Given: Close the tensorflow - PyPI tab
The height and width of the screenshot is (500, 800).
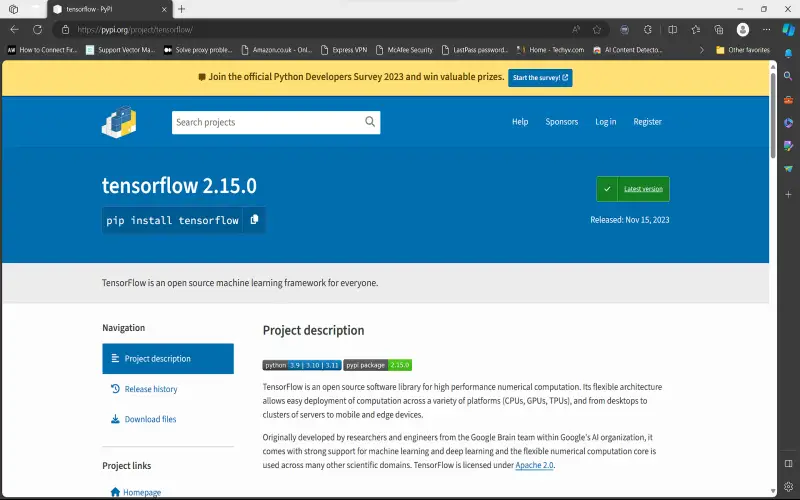Looking at the screenshot, I should [x=164, y=9].
